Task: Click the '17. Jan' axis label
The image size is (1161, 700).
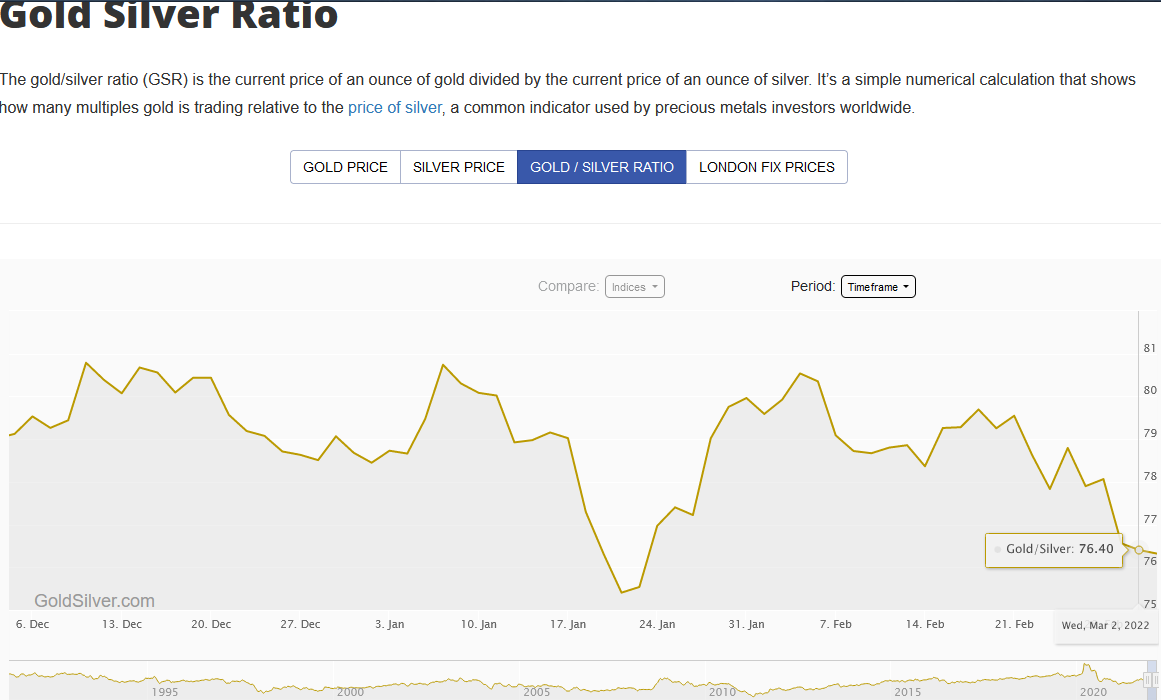Action: click(x=568, y=624)
